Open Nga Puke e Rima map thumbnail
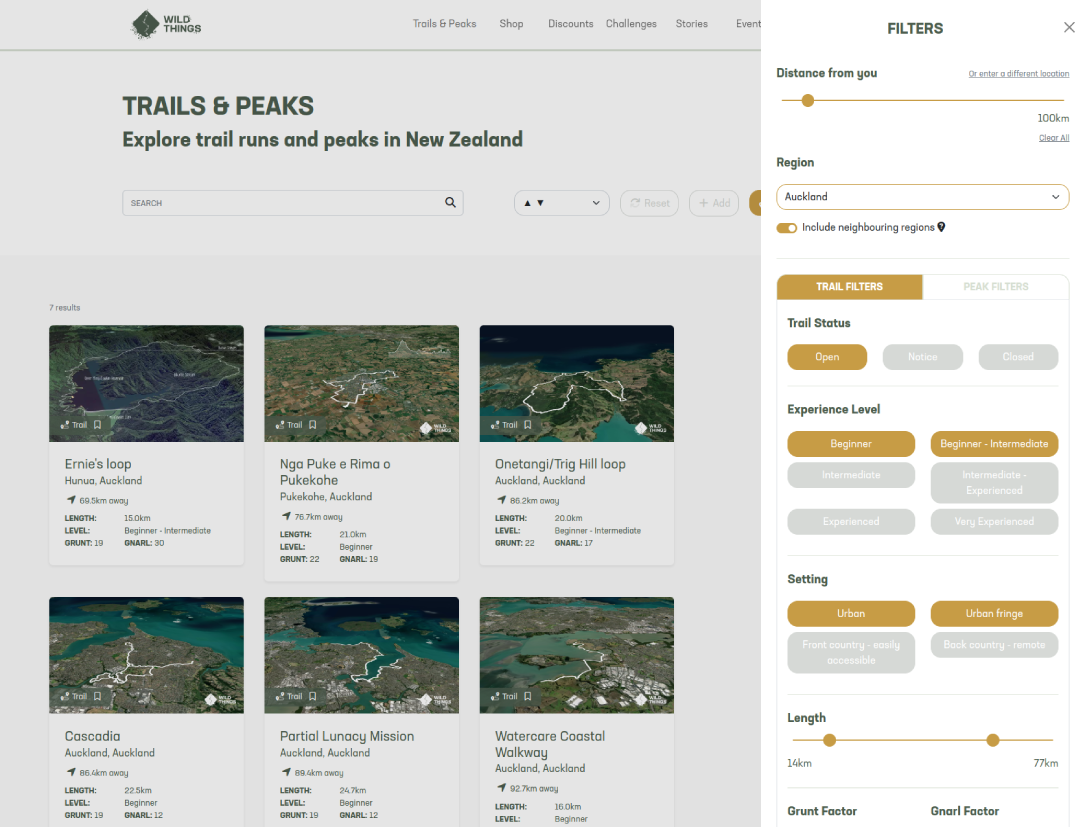The width and height of the screenshot is (1085, 827). coord(361,383)
